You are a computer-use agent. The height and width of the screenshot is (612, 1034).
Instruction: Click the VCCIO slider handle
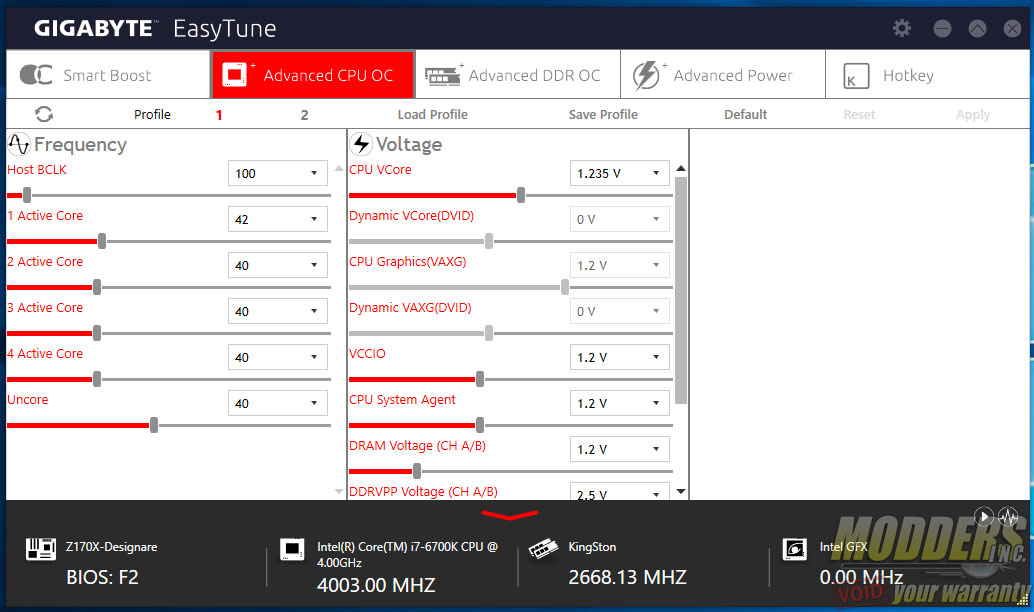pyautogui.click(x=480, y=379)
